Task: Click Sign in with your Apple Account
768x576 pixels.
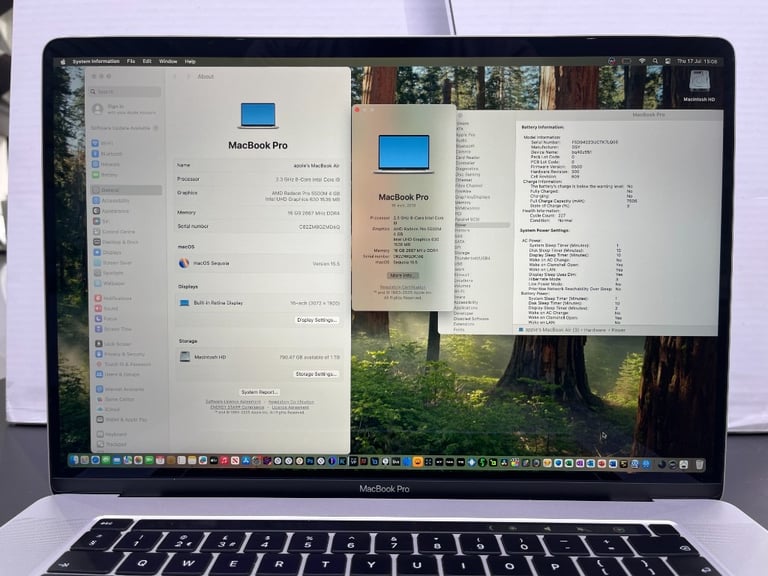Action: [124, 109]
